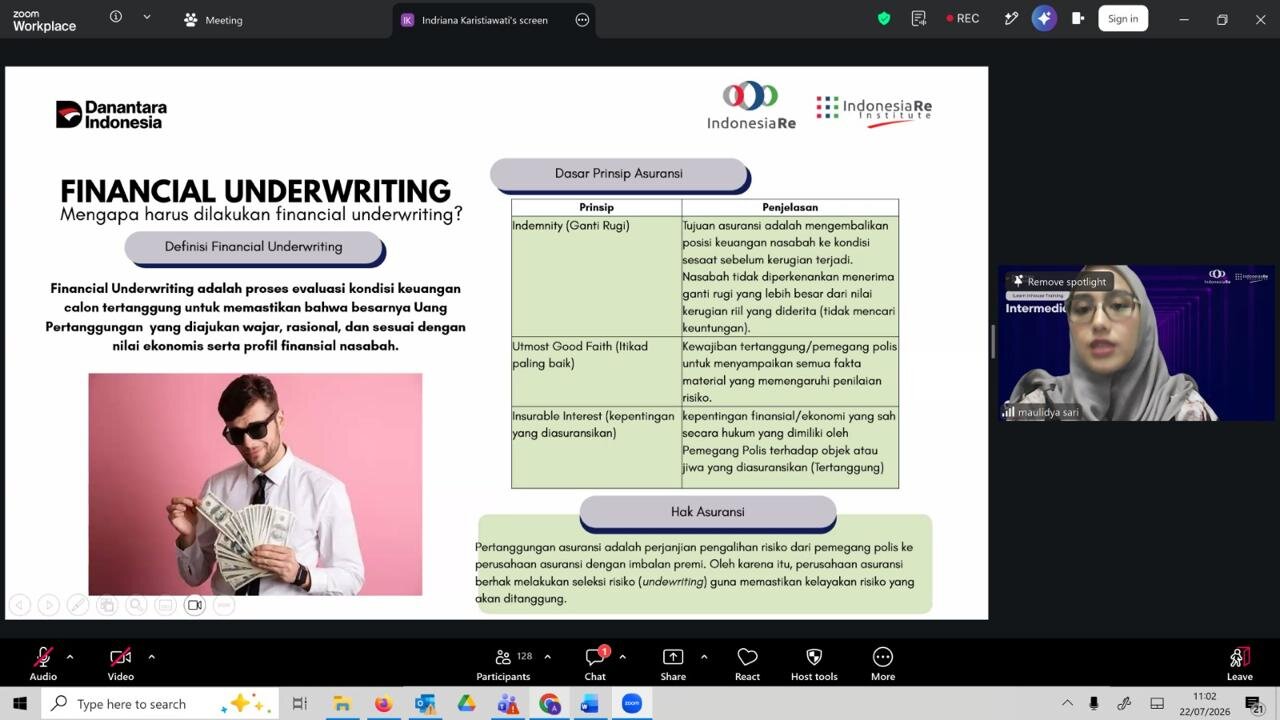Open Google Chrome from the taskbar
The image size is (1280, 720).
[x=550, y=704]
